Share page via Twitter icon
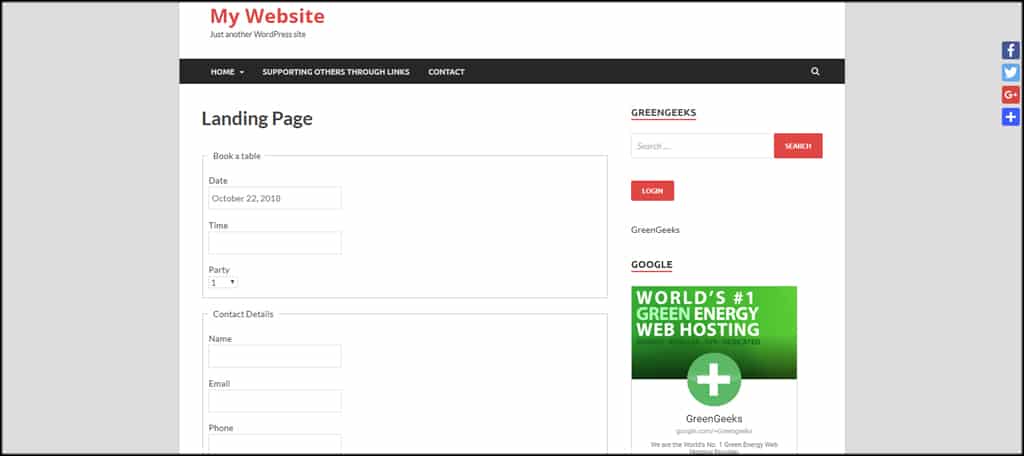The image size is (1024, 456). pyautogui.click(x=1010, y=73)
